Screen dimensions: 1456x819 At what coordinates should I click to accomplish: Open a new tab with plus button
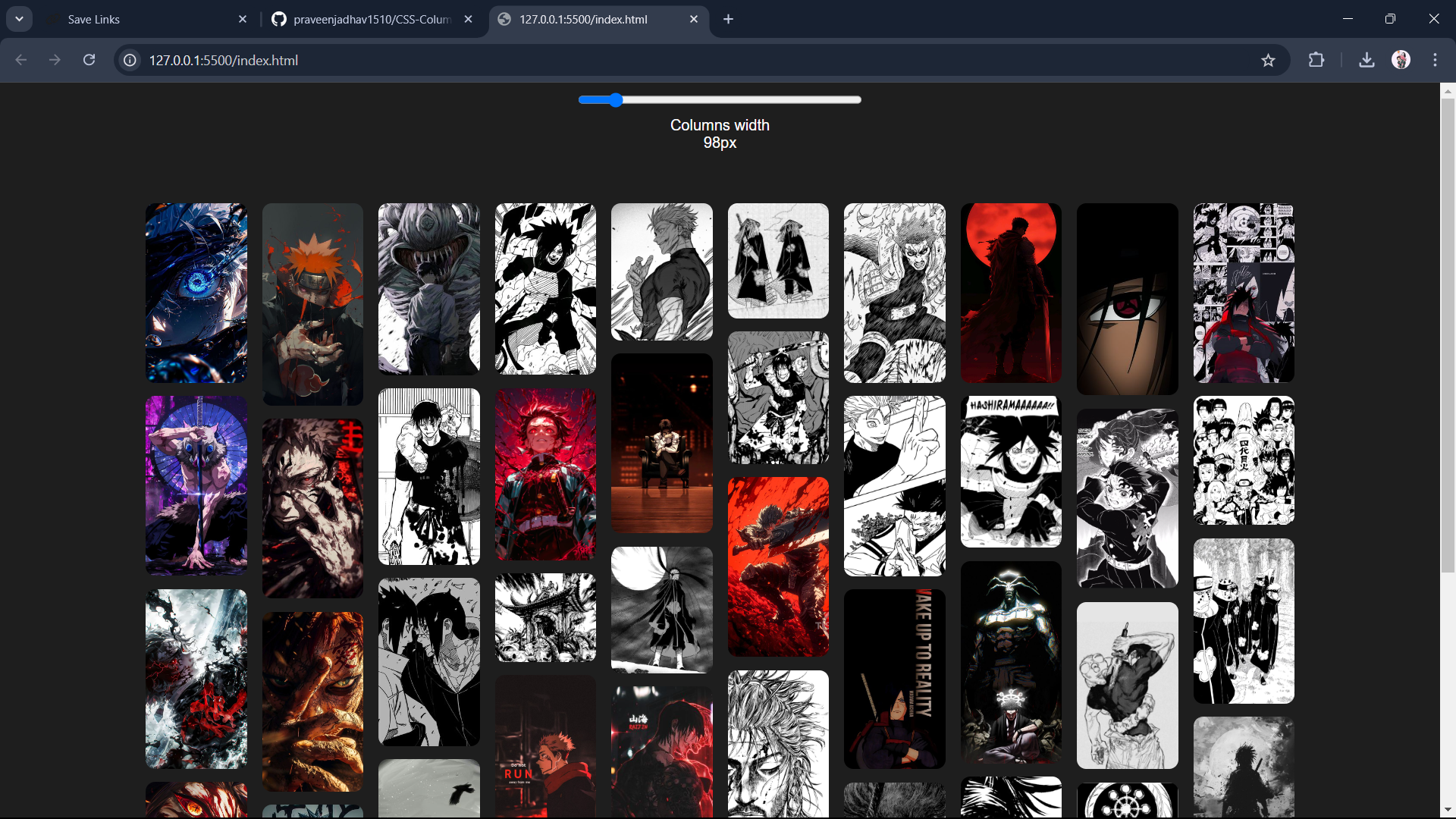(728, 19)
